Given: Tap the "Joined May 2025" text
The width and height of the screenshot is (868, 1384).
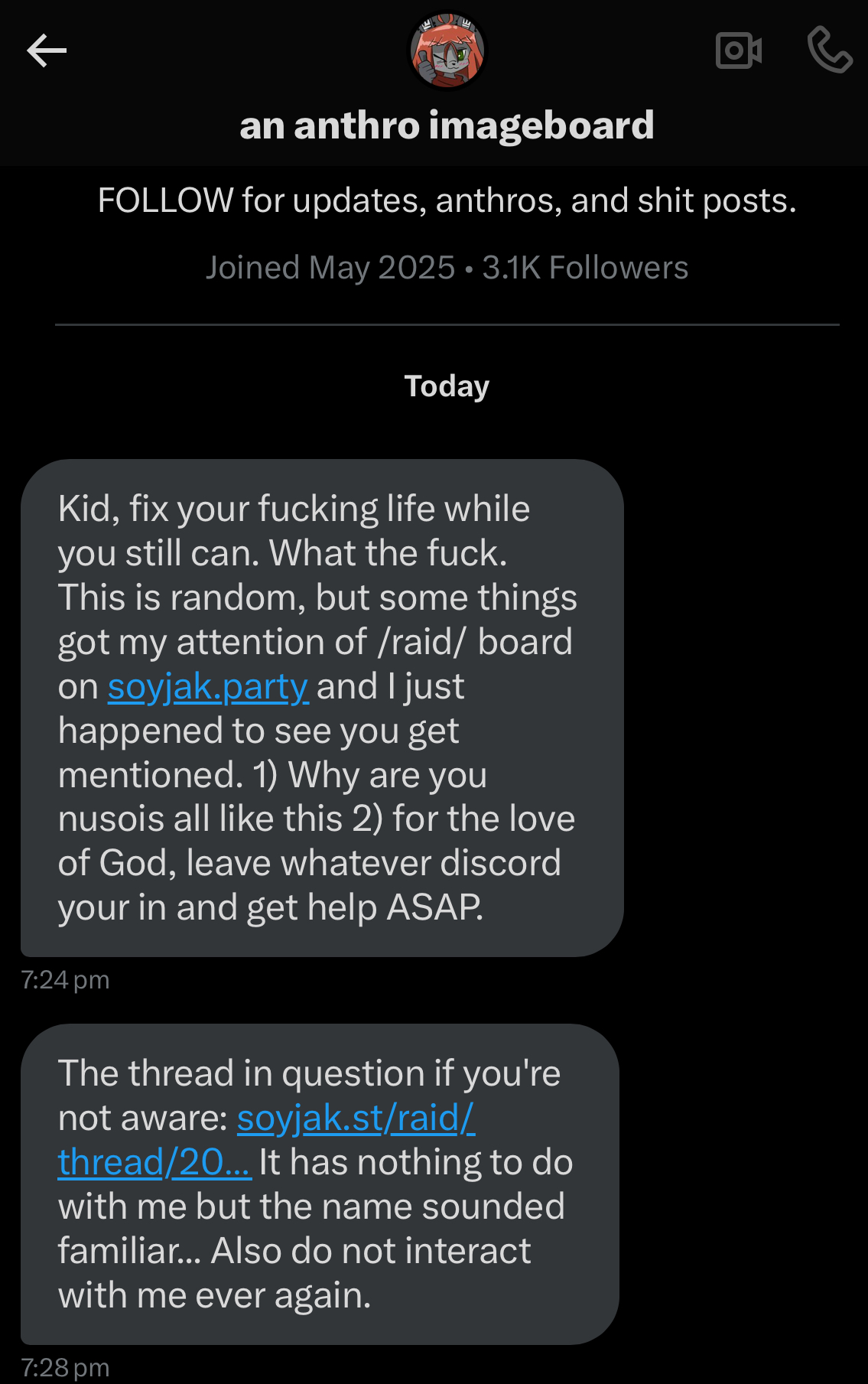Looking at the screenshot, I should click(330, 268).
